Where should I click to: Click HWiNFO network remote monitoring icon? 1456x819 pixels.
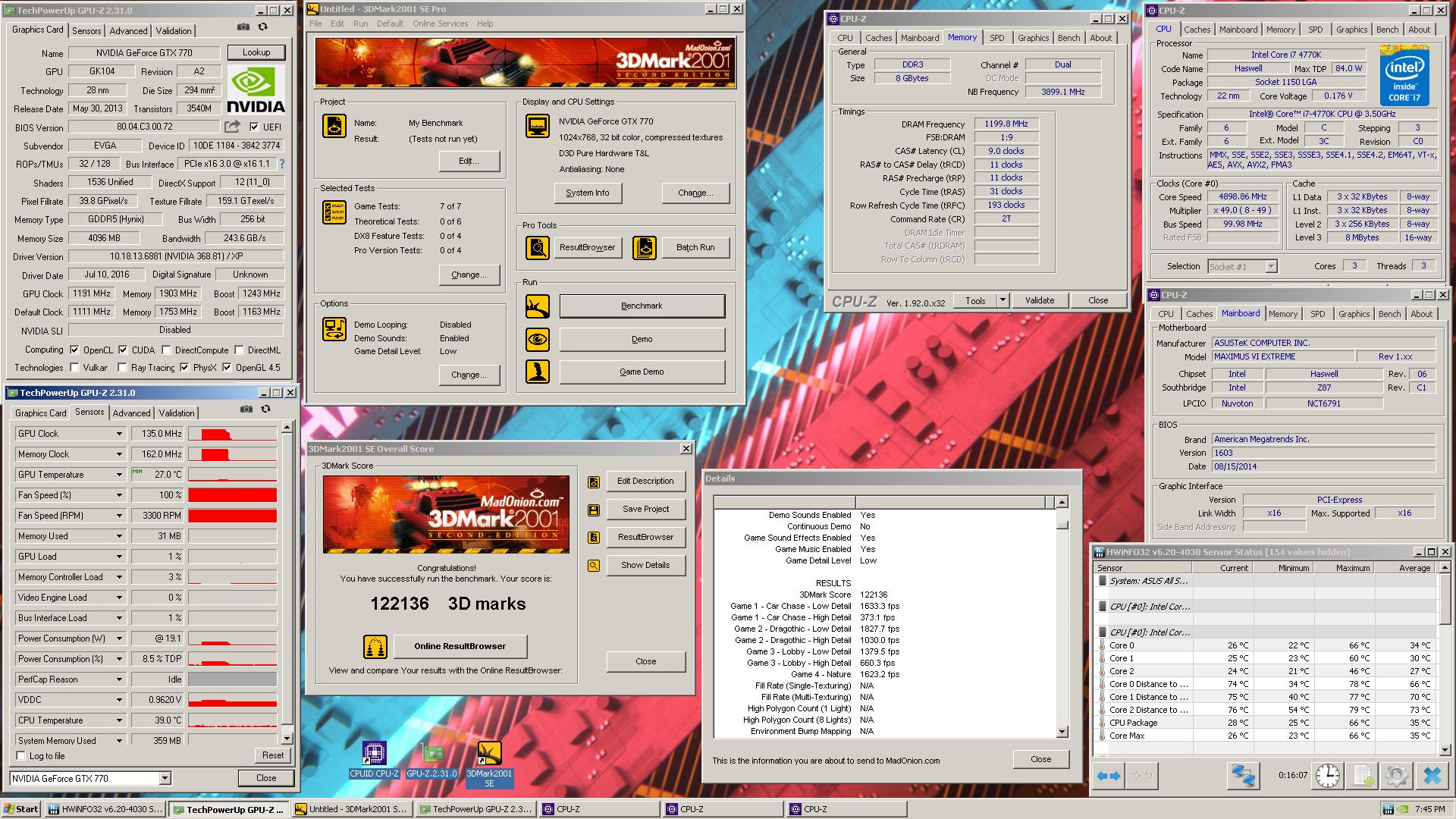(1243, 775)
